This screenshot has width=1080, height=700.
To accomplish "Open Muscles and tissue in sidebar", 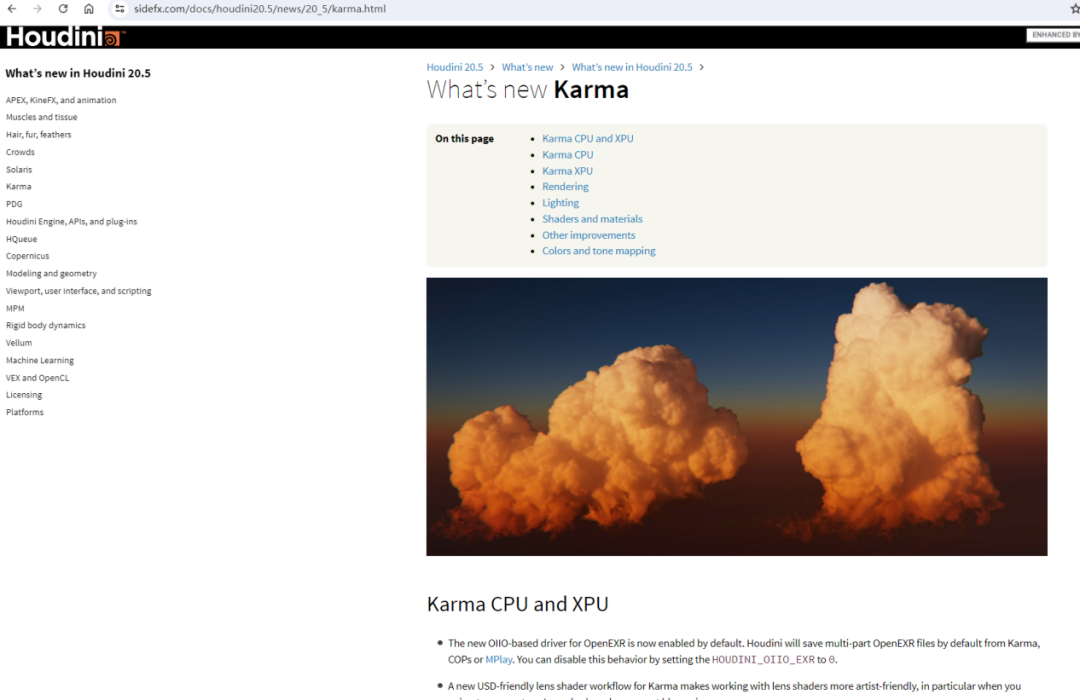I will (41, 117).
